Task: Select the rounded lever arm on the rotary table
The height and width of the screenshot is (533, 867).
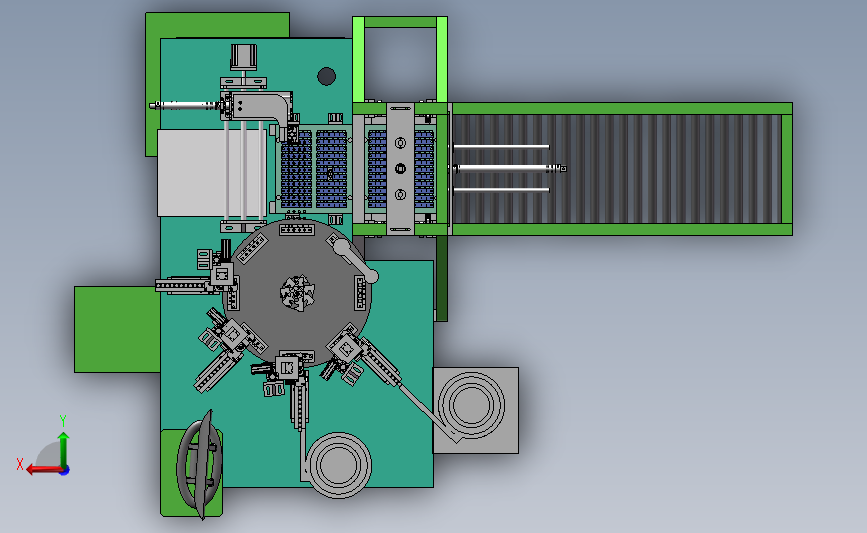Action: click(x=356, y=260)
